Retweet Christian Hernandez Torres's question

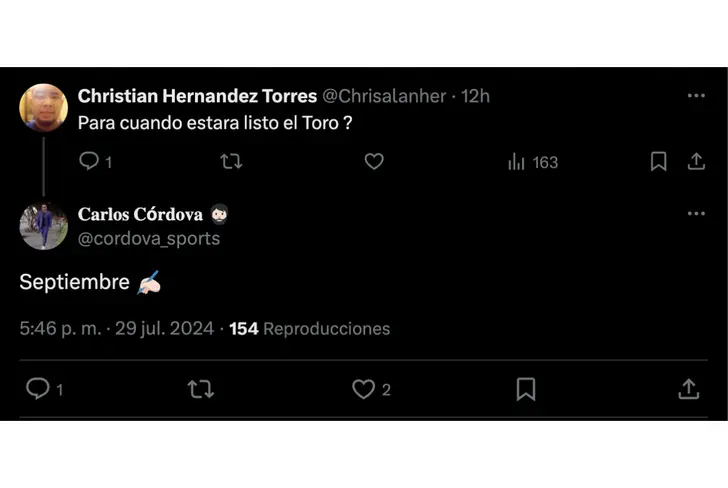[231, 161]
